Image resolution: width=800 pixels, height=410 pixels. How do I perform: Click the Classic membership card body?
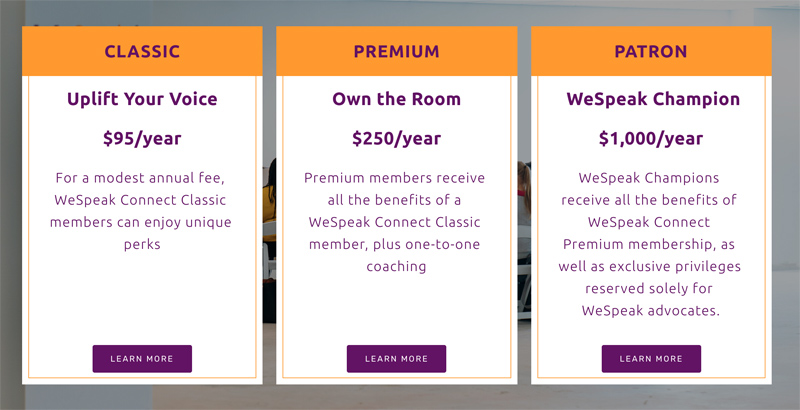tap(142, 229)
